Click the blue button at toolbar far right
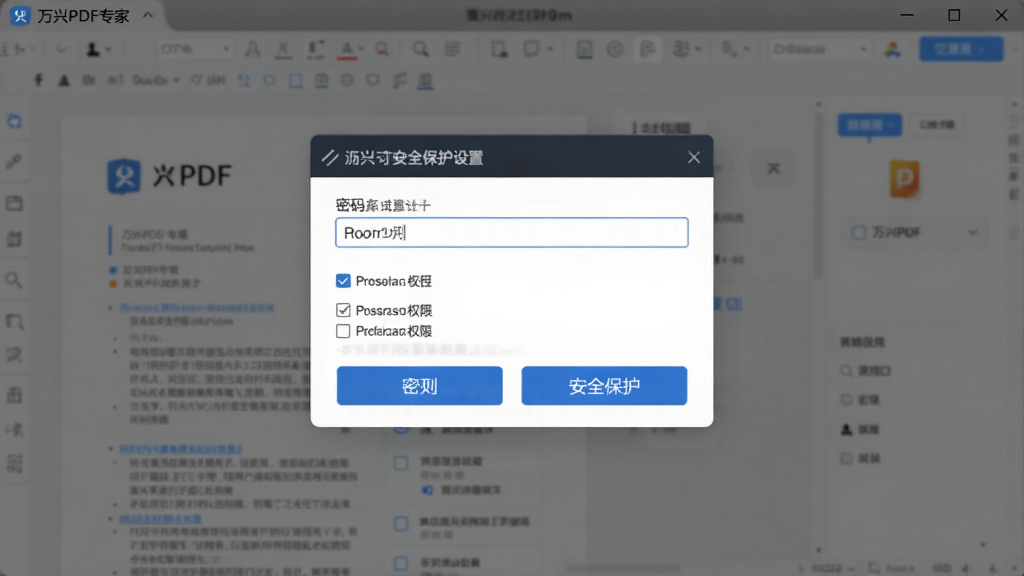Viewport: 1024px width, 576px height. (x=961, y=49)
